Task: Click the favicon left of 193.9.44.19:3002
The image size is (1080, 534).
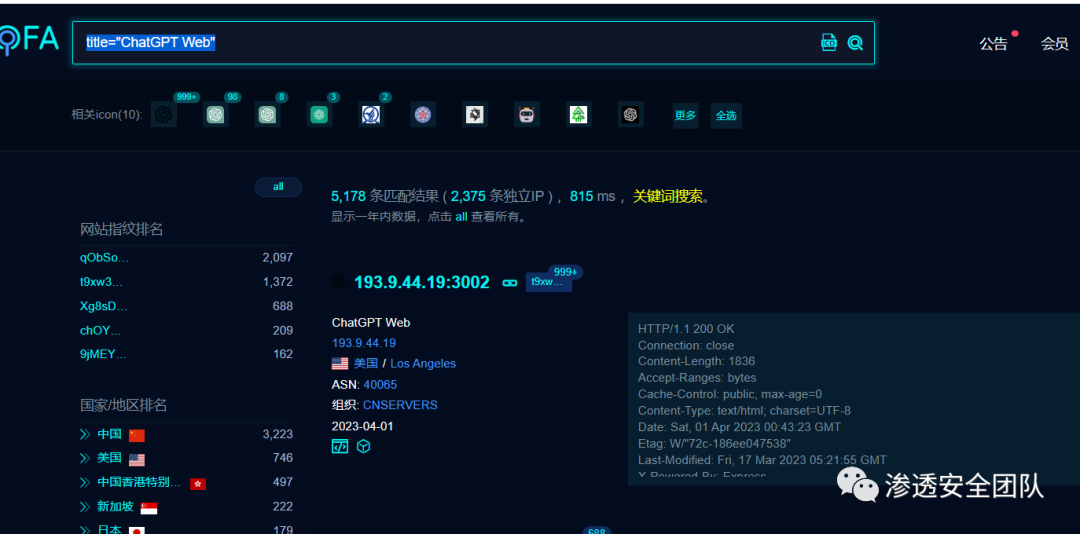Action: tap(338, 282)
